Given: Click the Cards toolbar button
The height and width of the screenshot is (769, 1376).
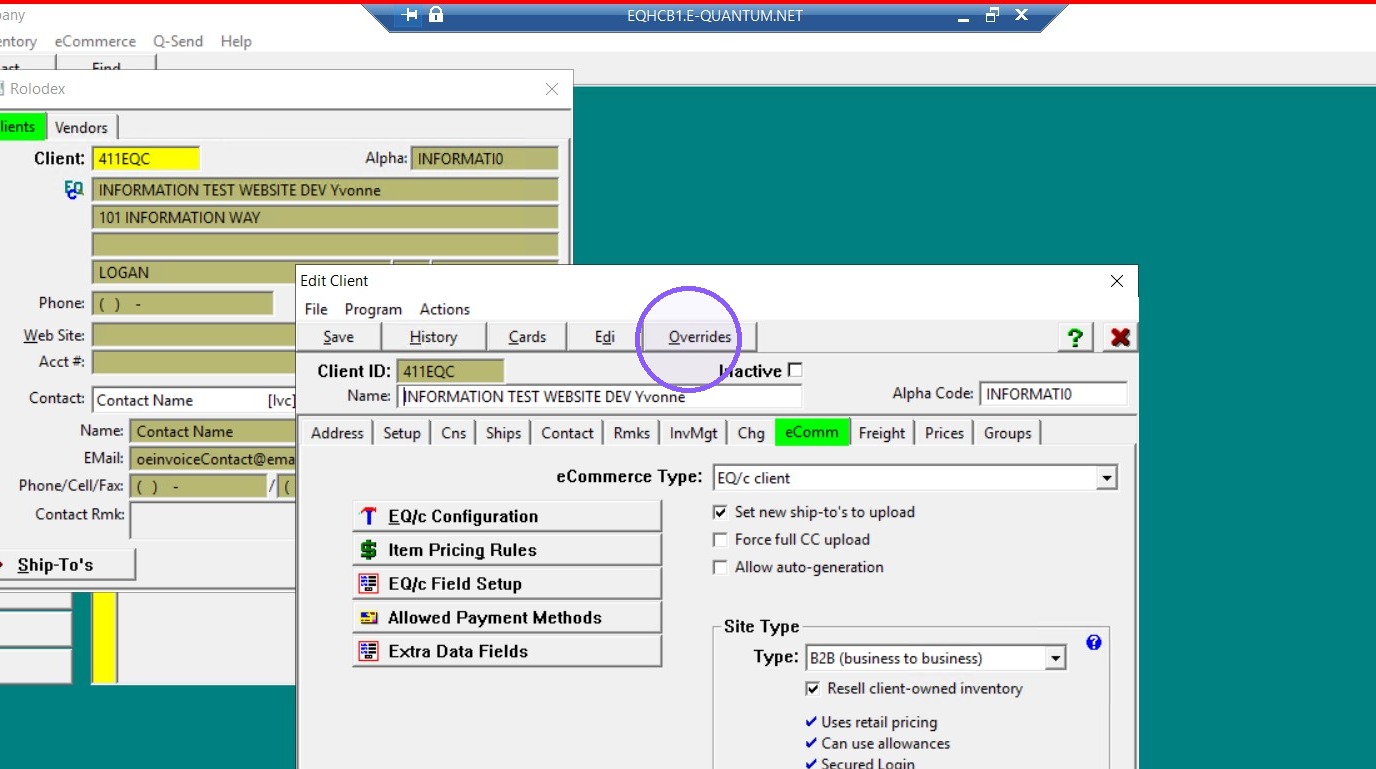Looking at the screenshot, I should [x=527, y=337].
